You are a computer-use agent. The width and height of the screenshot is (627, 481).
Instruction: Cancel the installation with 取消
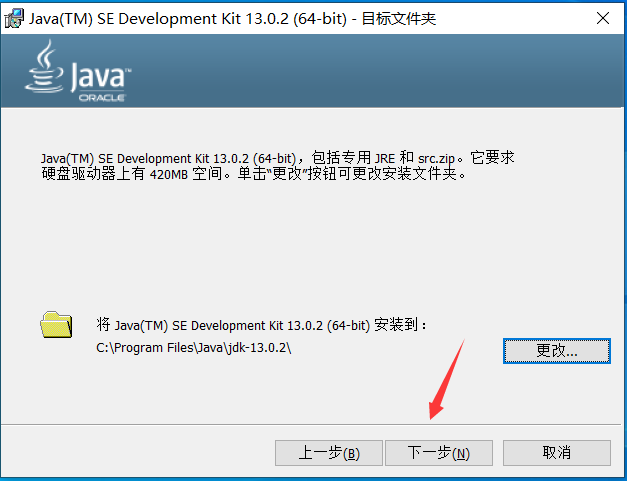coord(557,453)
